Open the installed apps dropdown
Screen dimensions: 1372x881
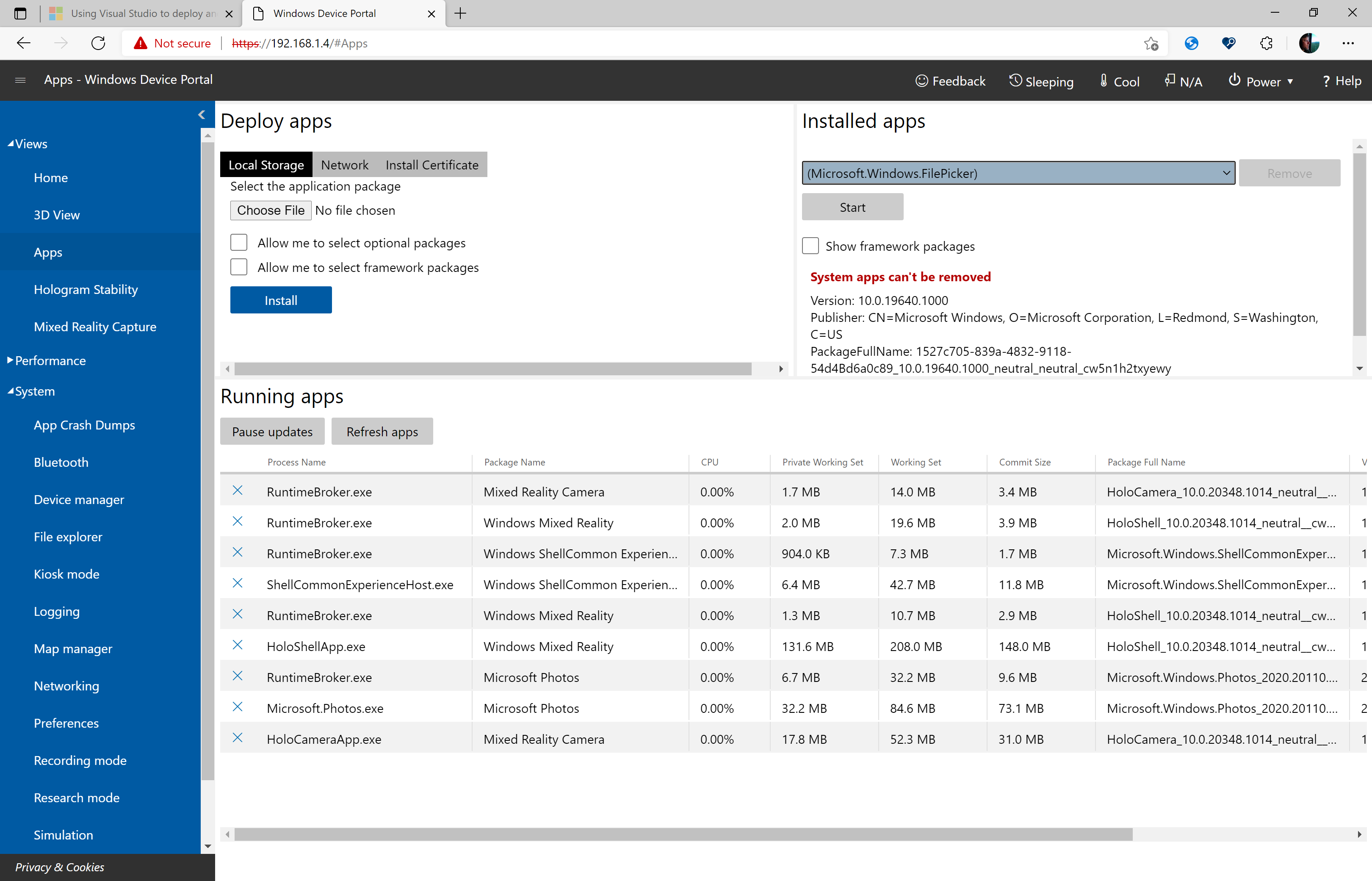click(x=1018, y=173)
